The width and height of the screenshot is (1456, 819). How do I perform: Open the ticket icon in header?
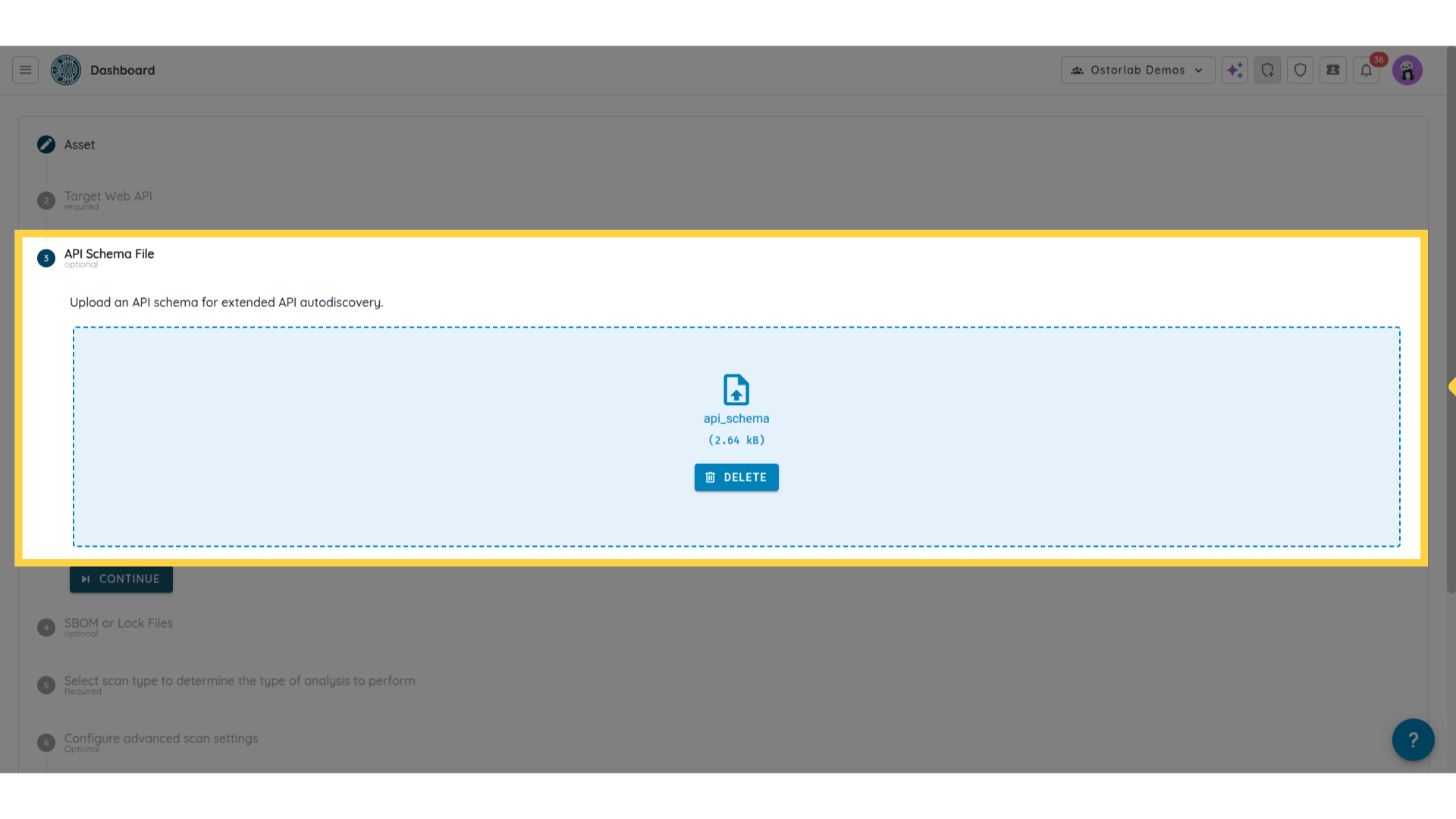[1332, 70]
